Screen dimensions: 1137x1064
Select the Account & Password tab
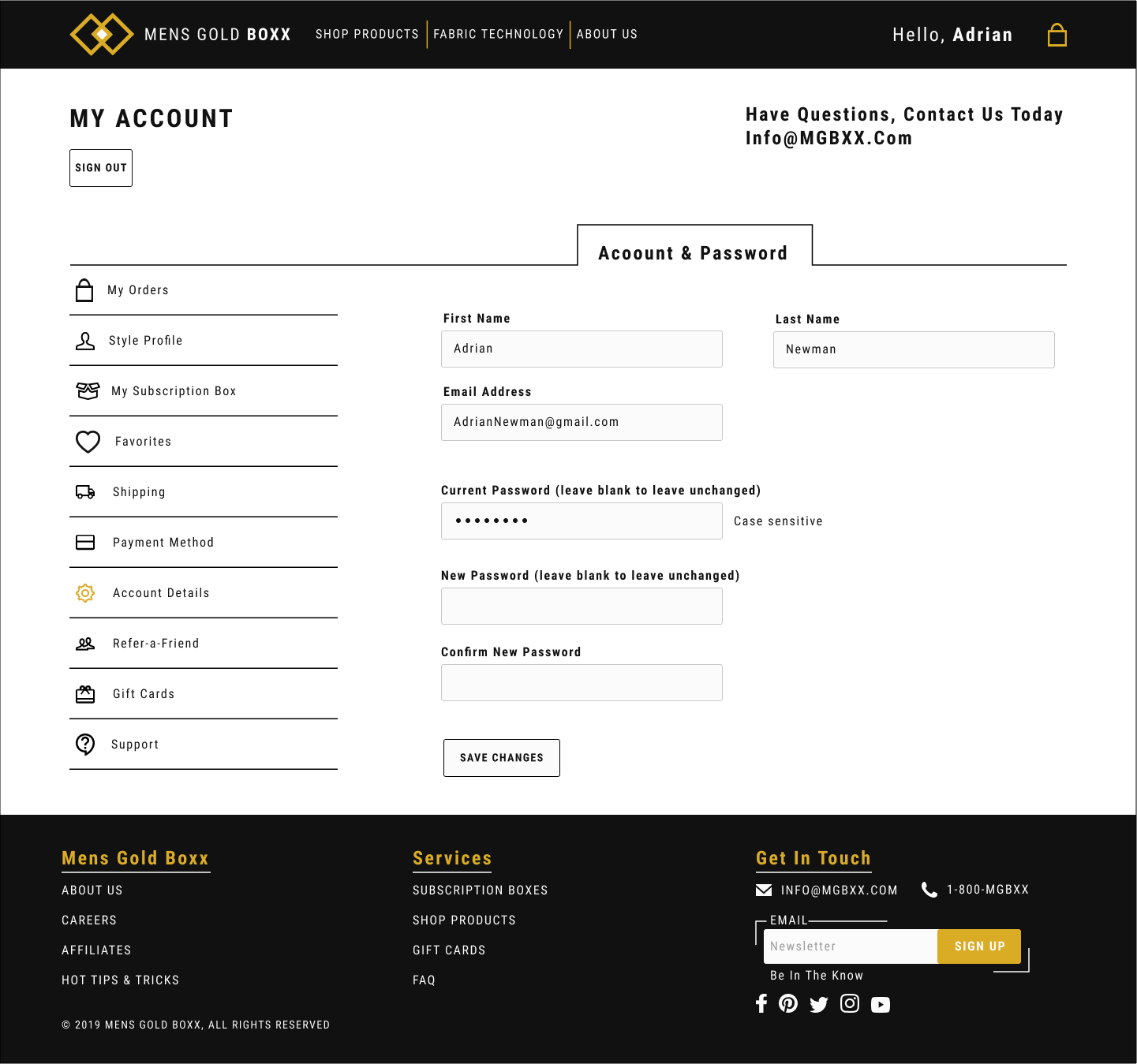pos(694,245)
